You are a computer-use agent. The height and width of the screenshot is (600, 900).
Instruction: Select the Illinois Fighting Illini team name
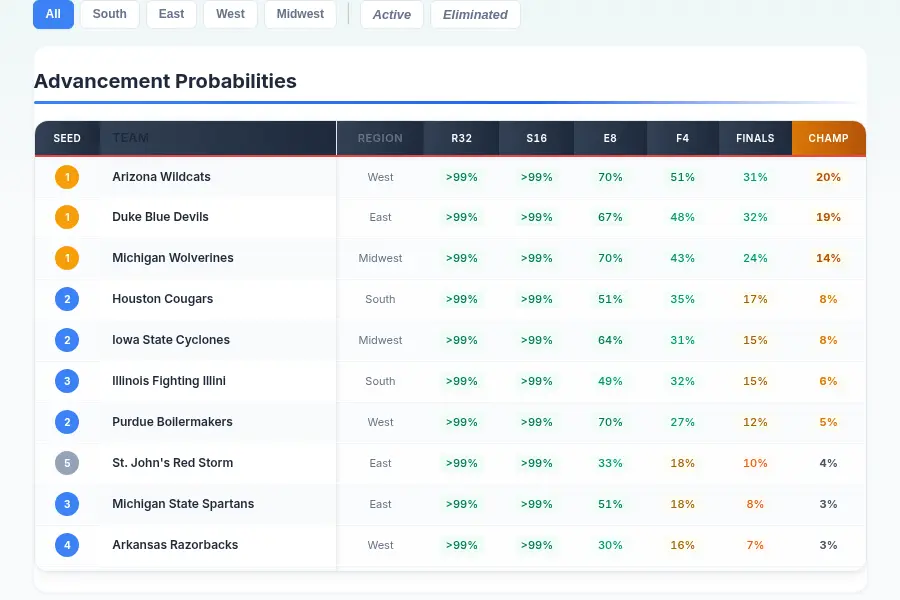pos(169,381)
